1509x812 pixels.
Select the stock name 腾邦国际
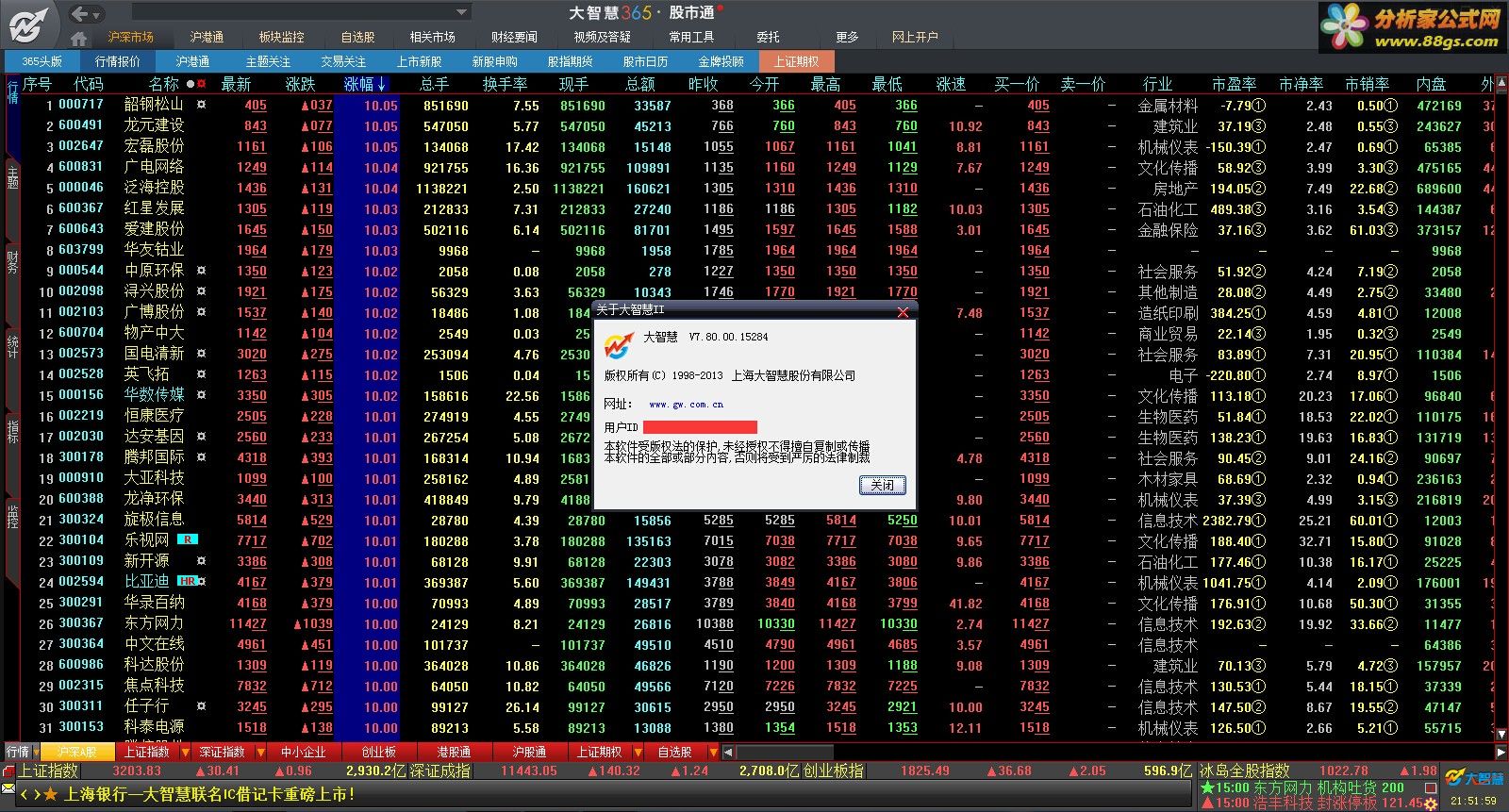(x=154, y=457)
